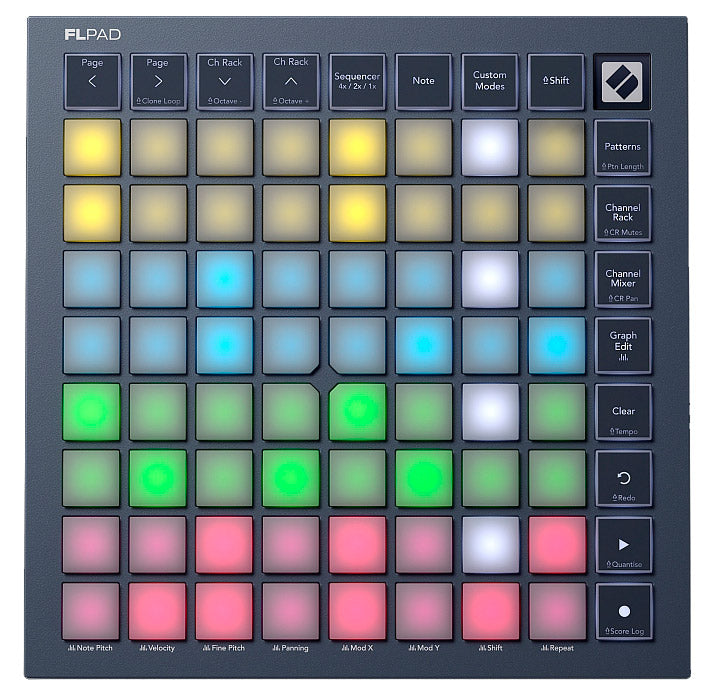The height and width of the screenshot is (700, 716).
Task: Select the Sequencer 4x / 2x / 1x button
Action: pyautogui.click(x=357, y=82)
